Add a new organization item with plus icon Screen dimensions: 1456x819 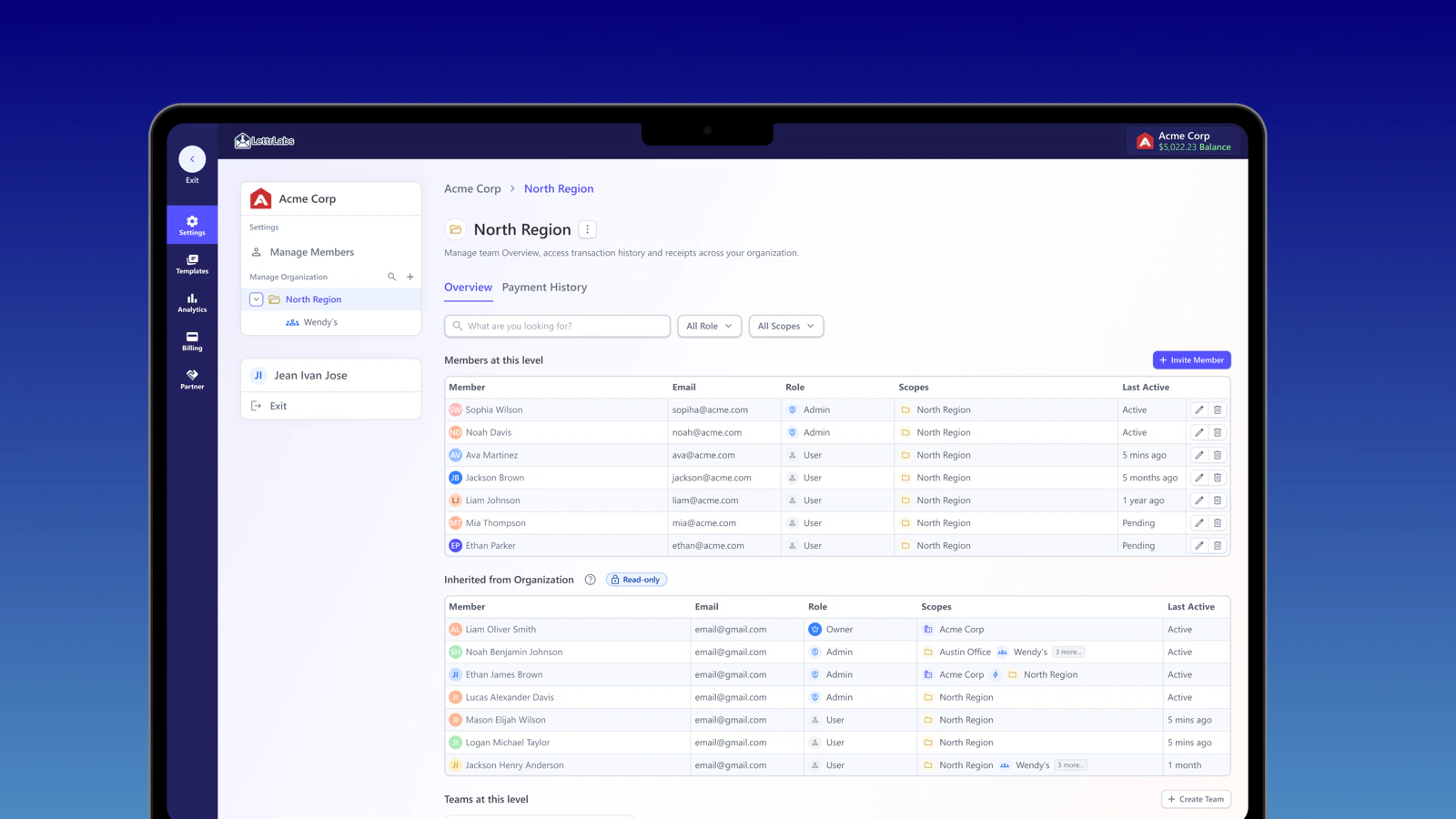pyautogui.click(x=410, y=277)
